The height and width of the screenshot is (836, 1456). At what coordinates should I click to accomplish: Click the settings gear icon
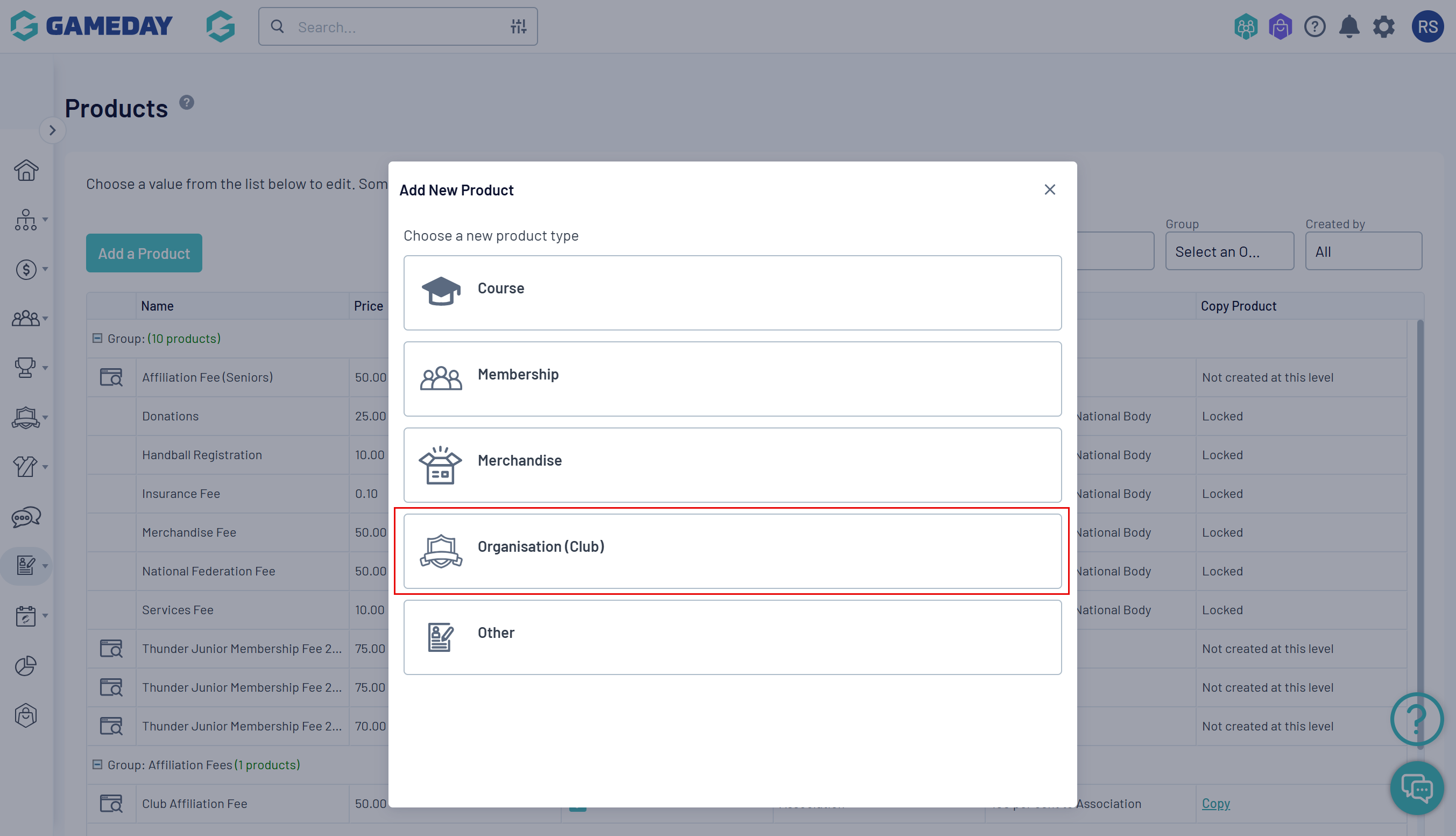point(1383,27)
